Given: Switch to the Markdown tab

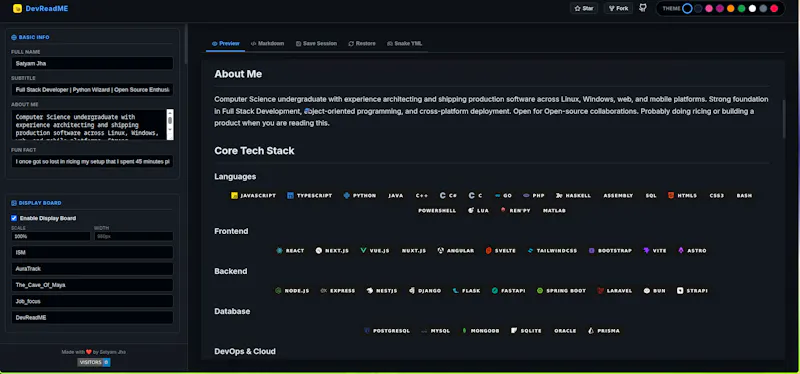Looking at the screenshot, I should coord(267,43).
